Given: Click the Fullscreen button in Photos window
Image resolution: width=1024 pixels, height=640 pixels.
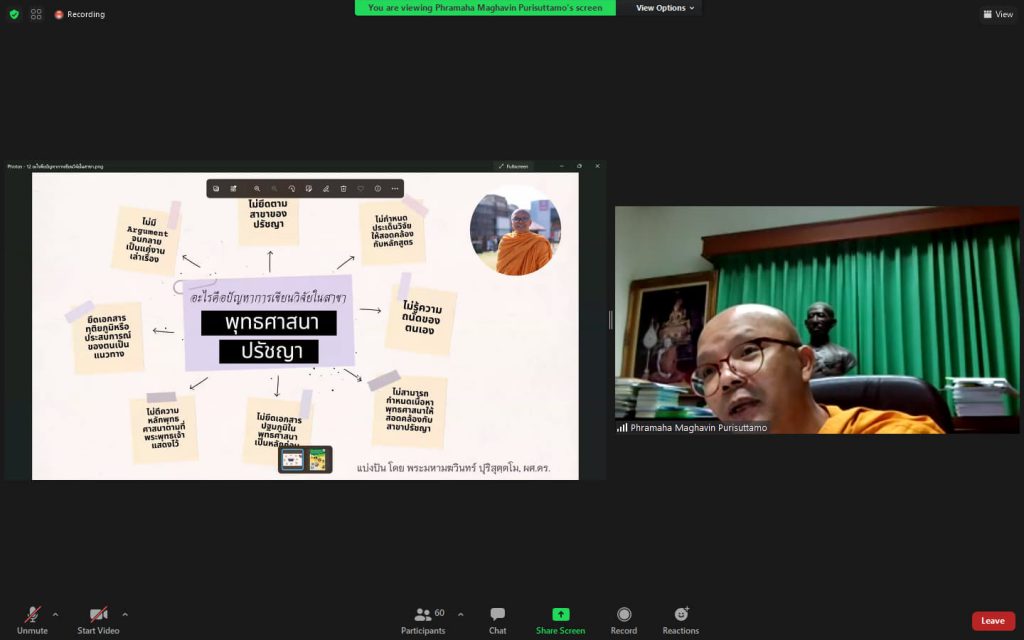Looking at the screenshot, I should [x=513, y=166].
